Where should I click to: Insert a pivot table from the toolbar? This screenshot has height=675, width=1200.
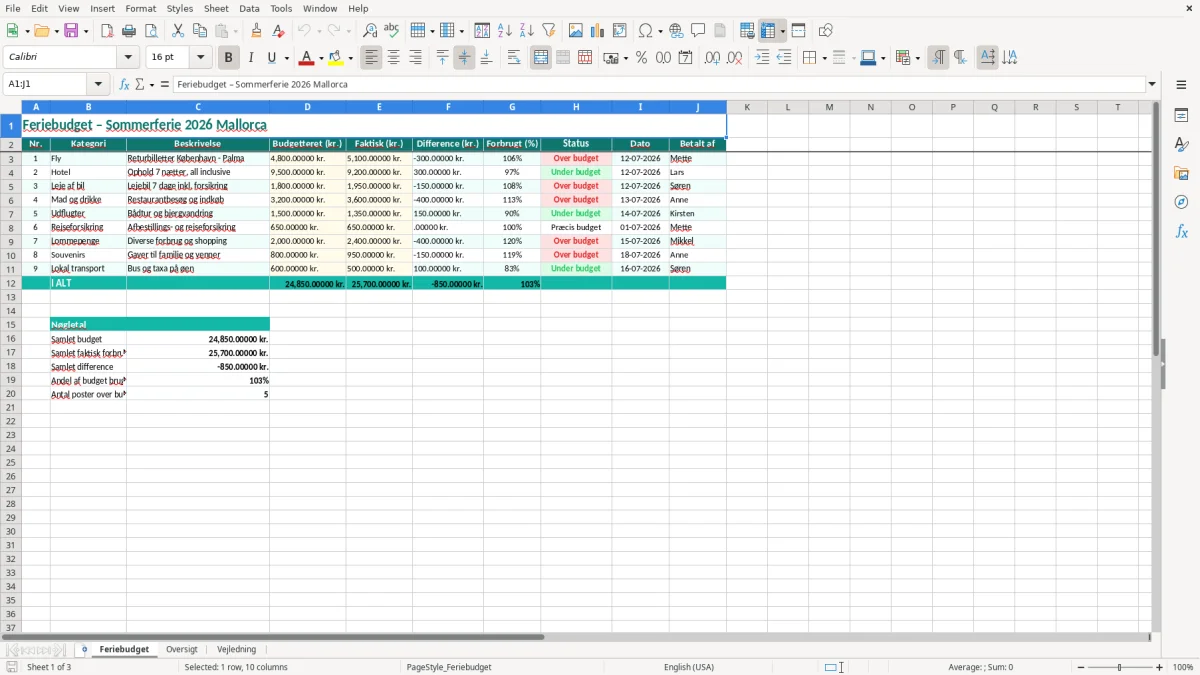(620, 31)
